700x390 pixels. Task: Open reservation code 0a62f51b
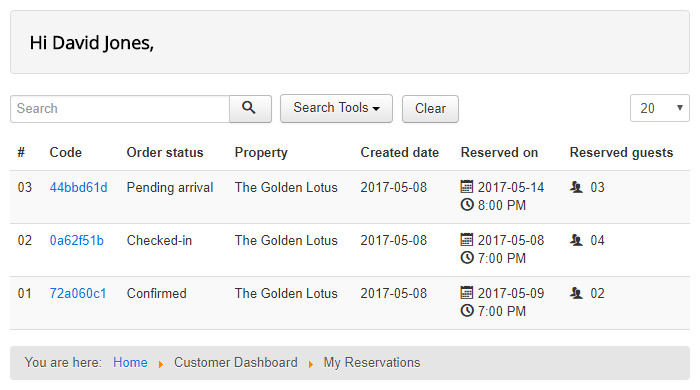(x=77, y=241)
